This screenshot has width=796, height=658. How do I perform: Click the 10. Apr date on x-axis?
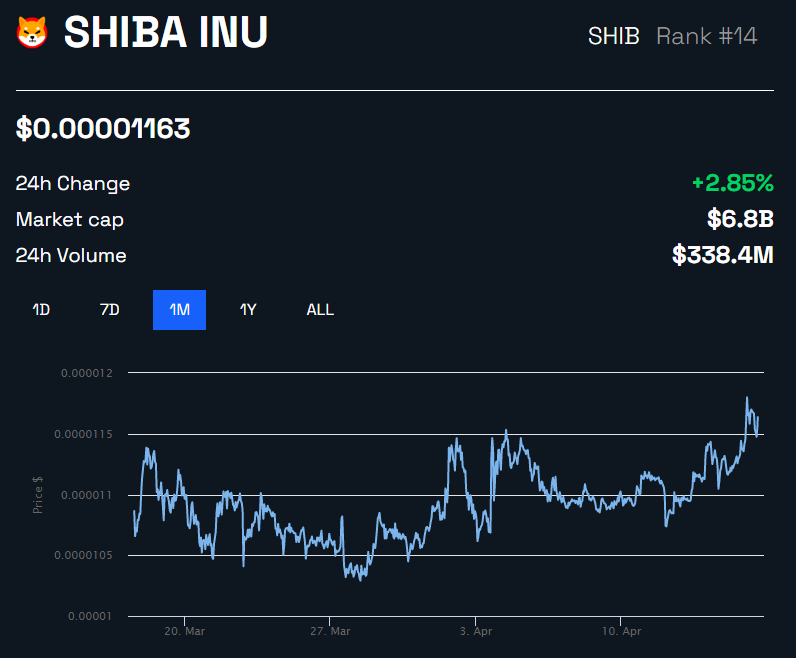pyautogui.click(x=620, y=632)
